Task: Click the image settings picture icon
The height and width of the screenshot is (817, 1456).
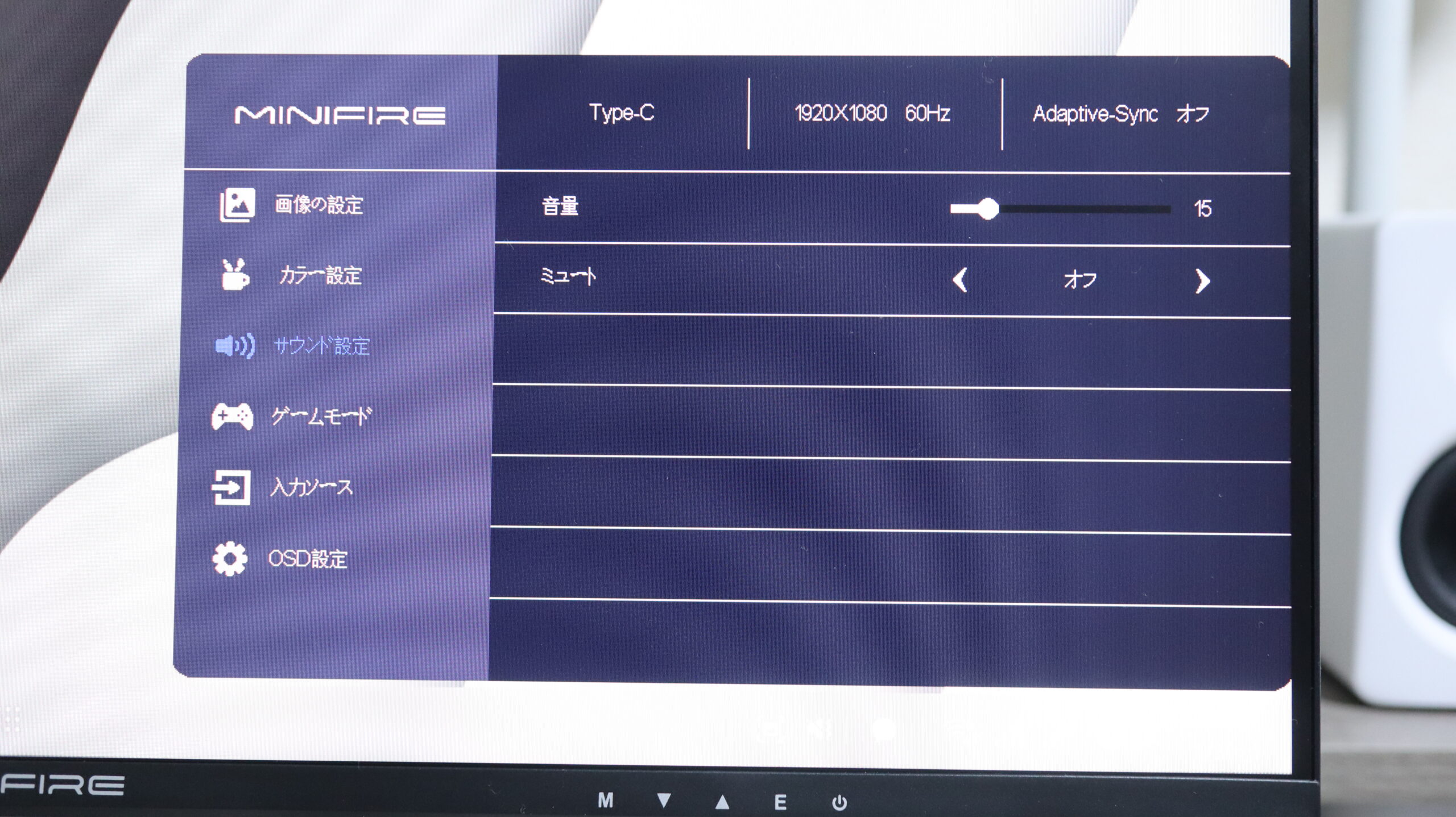Action: pyautogui.click(x=237, y=205)
